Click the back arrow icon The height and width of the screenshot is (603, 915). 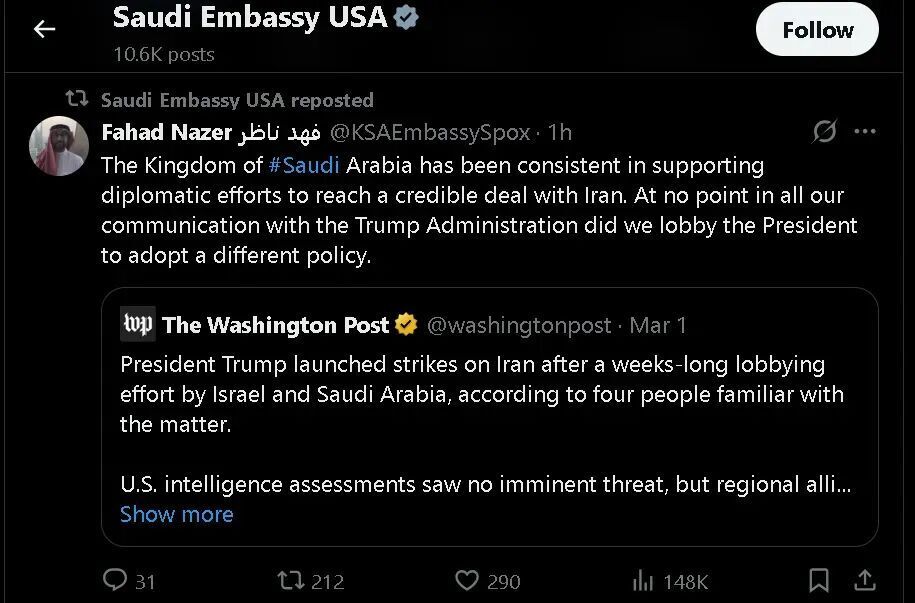pyautogui.click(x=44, y=29)
